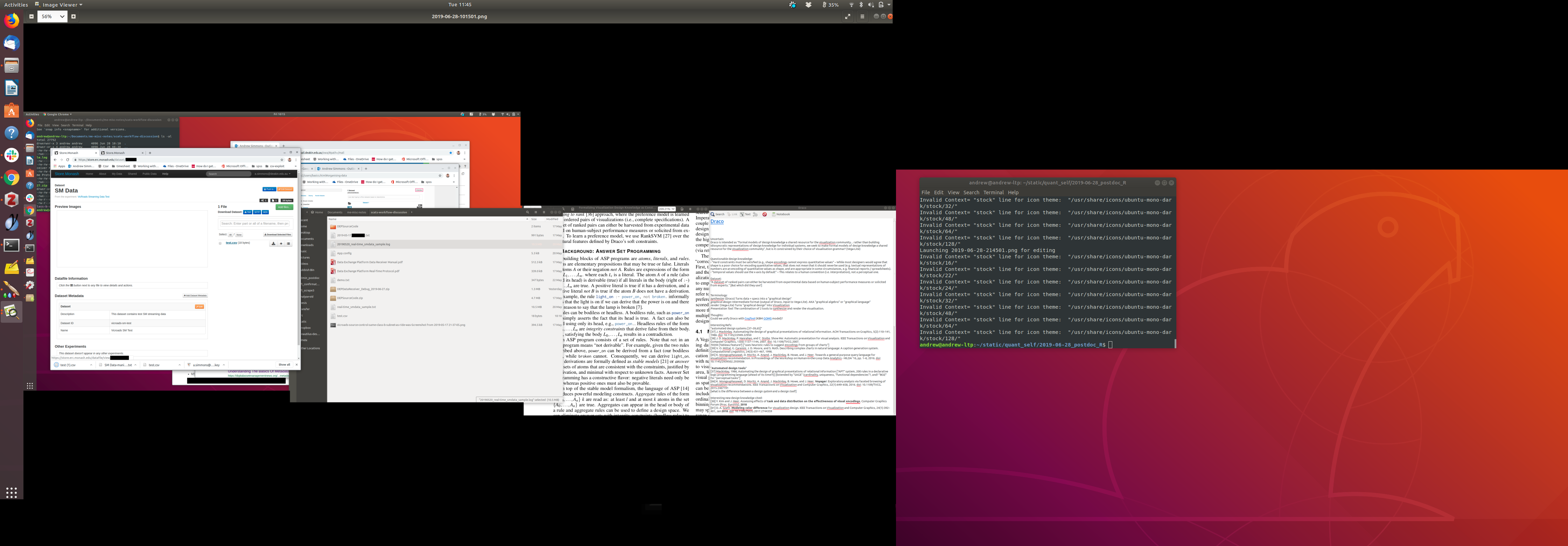This screenshot has height=546, width=1568.
Task: Open Slack from the dock
Action: [12, 155]
